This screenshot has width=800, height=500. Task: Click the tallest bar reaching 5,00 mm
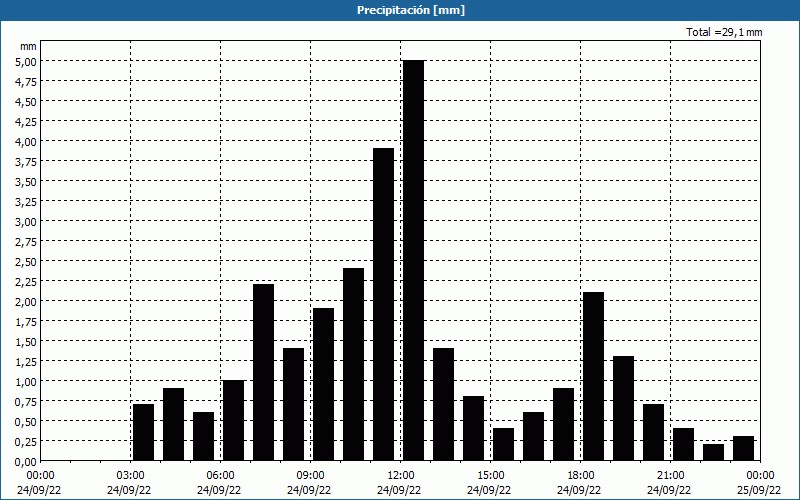413,261
